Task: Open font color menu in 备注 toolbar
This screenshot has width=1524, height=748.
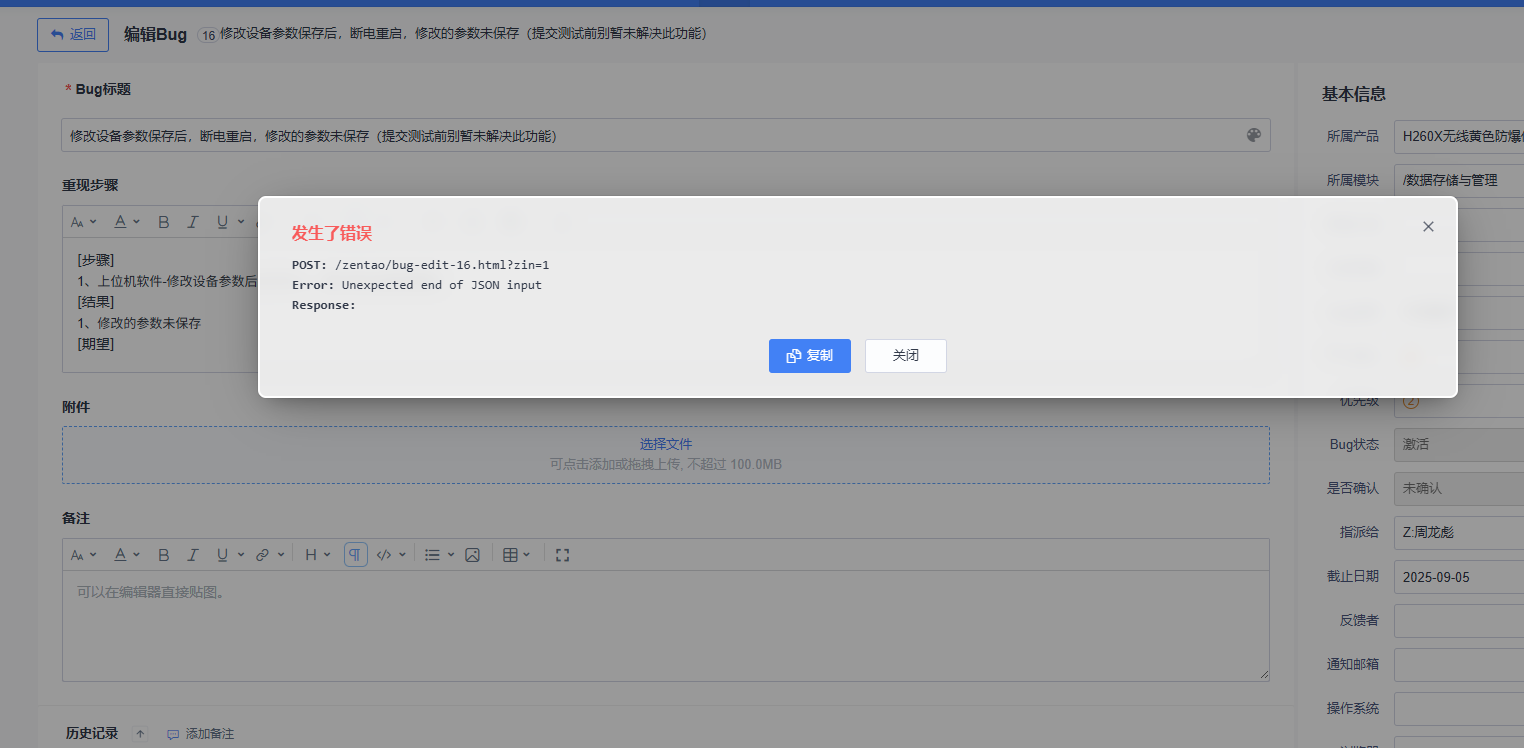Action: 126,555
